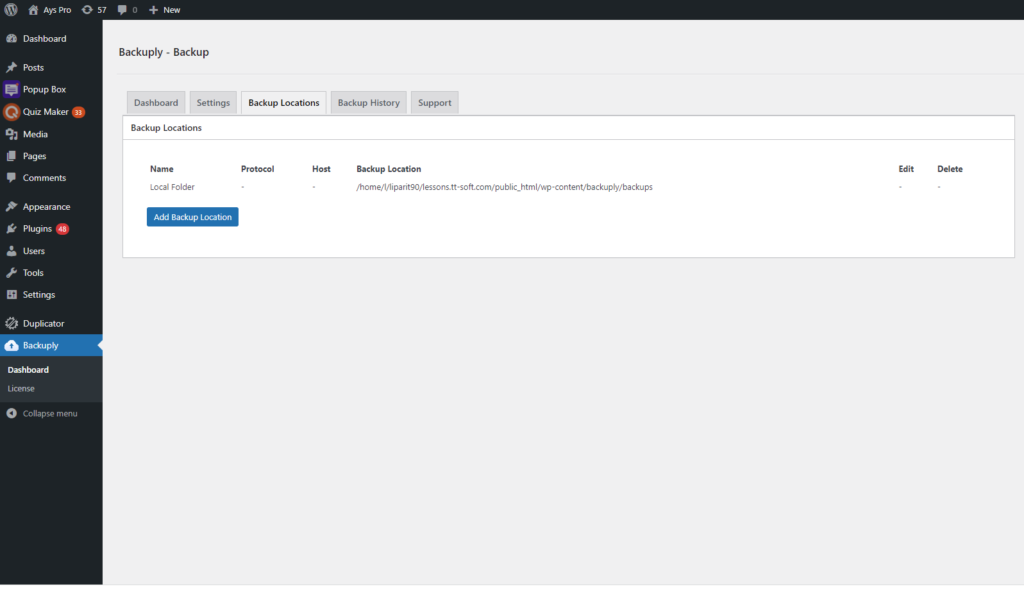Click the Backup Location column header
This screenshot has width=1024, height=589.
(389, 168)
